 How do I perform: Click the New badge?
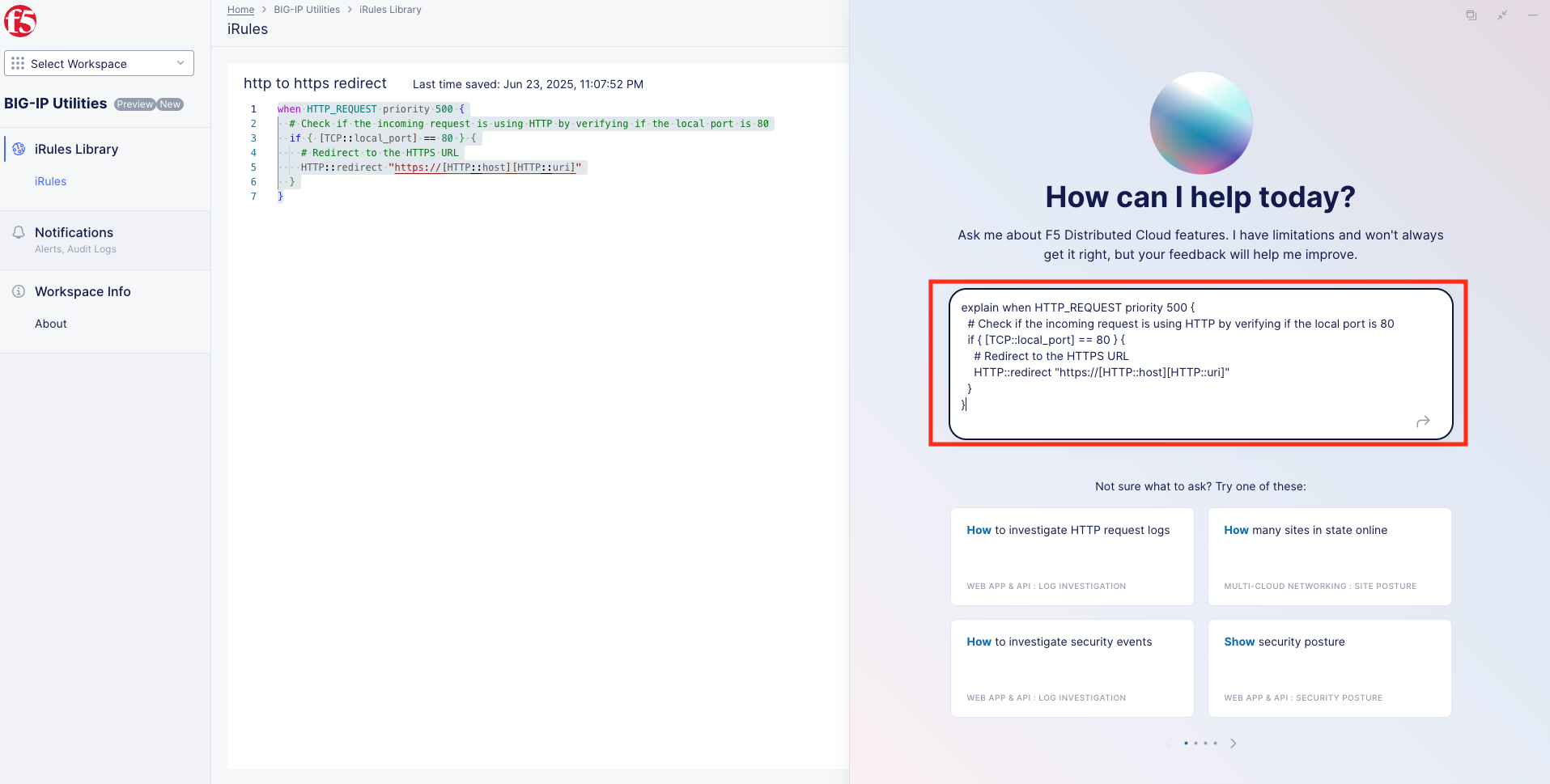point(170,104)
